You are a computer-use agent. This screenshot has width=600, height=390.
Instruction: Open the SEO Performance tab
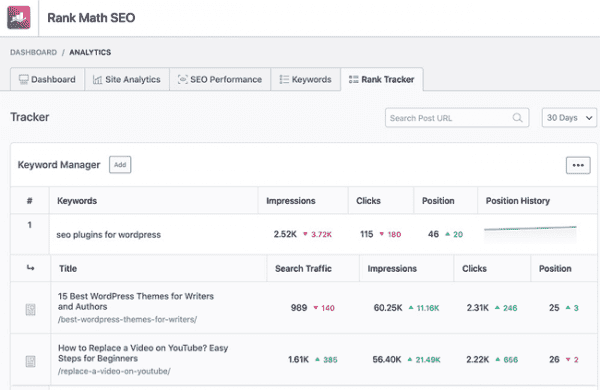(220, 80)
